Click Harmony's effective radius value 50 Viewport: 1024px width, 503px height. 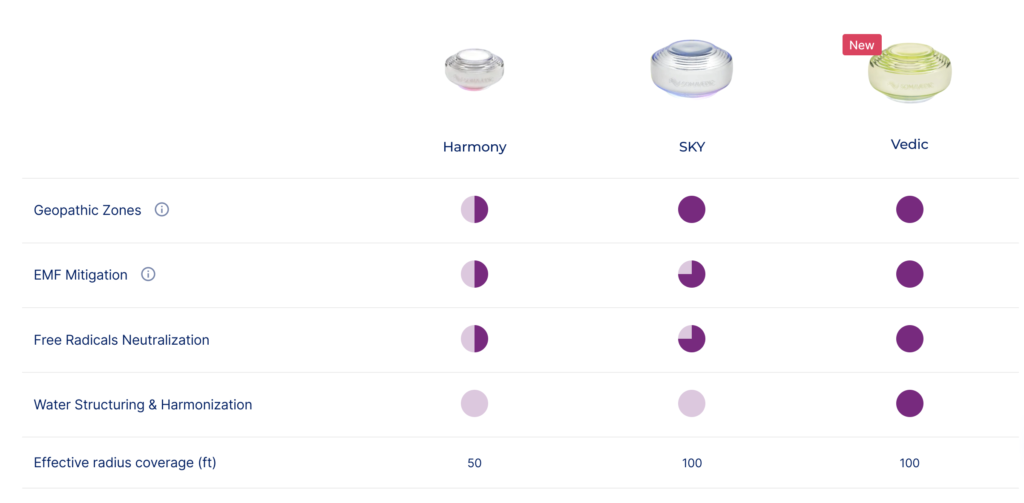[475, 463]
